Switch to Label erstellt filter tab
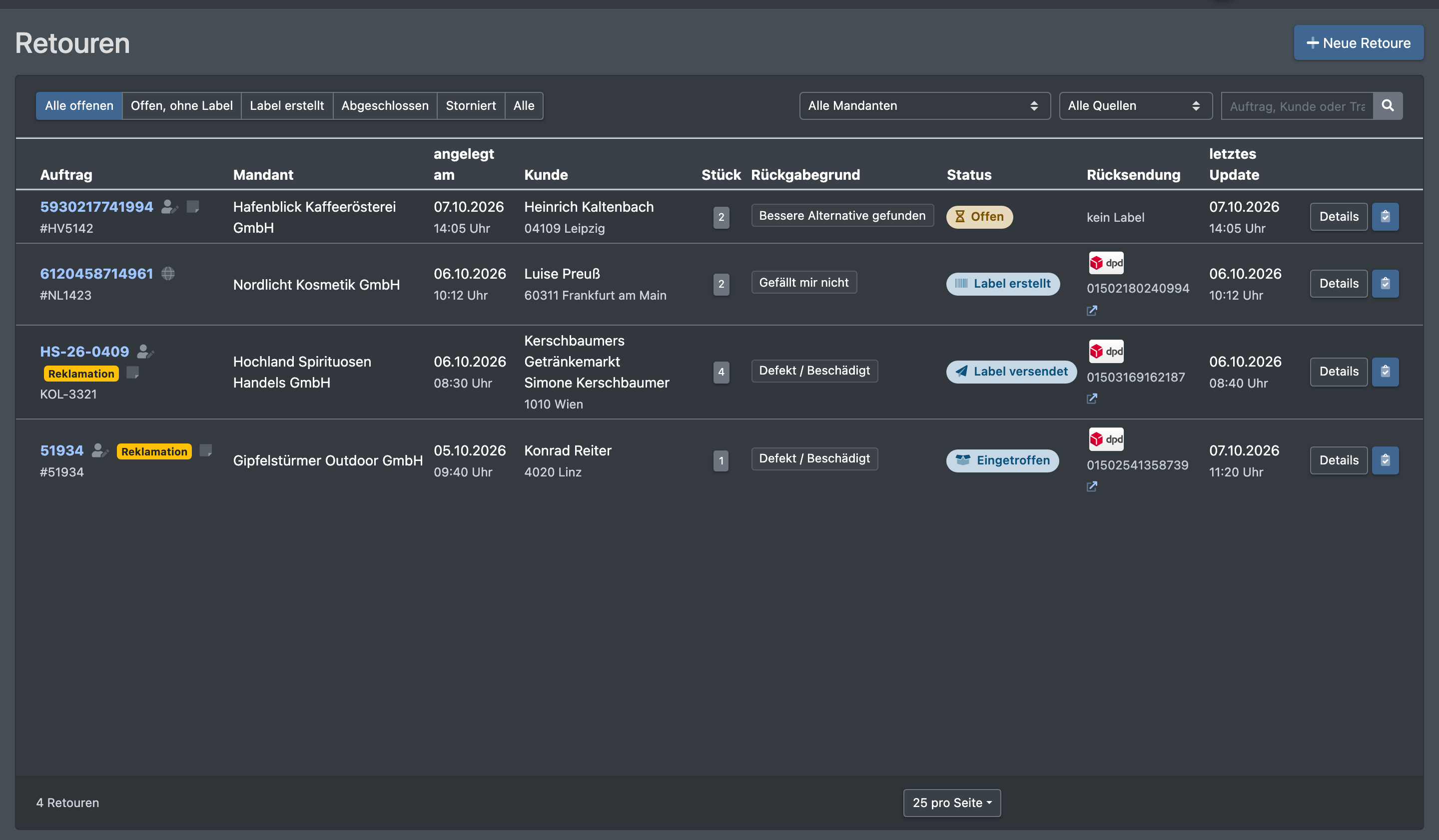The height and width of the screenshot is (840, 1439). [x=287, y=105]
